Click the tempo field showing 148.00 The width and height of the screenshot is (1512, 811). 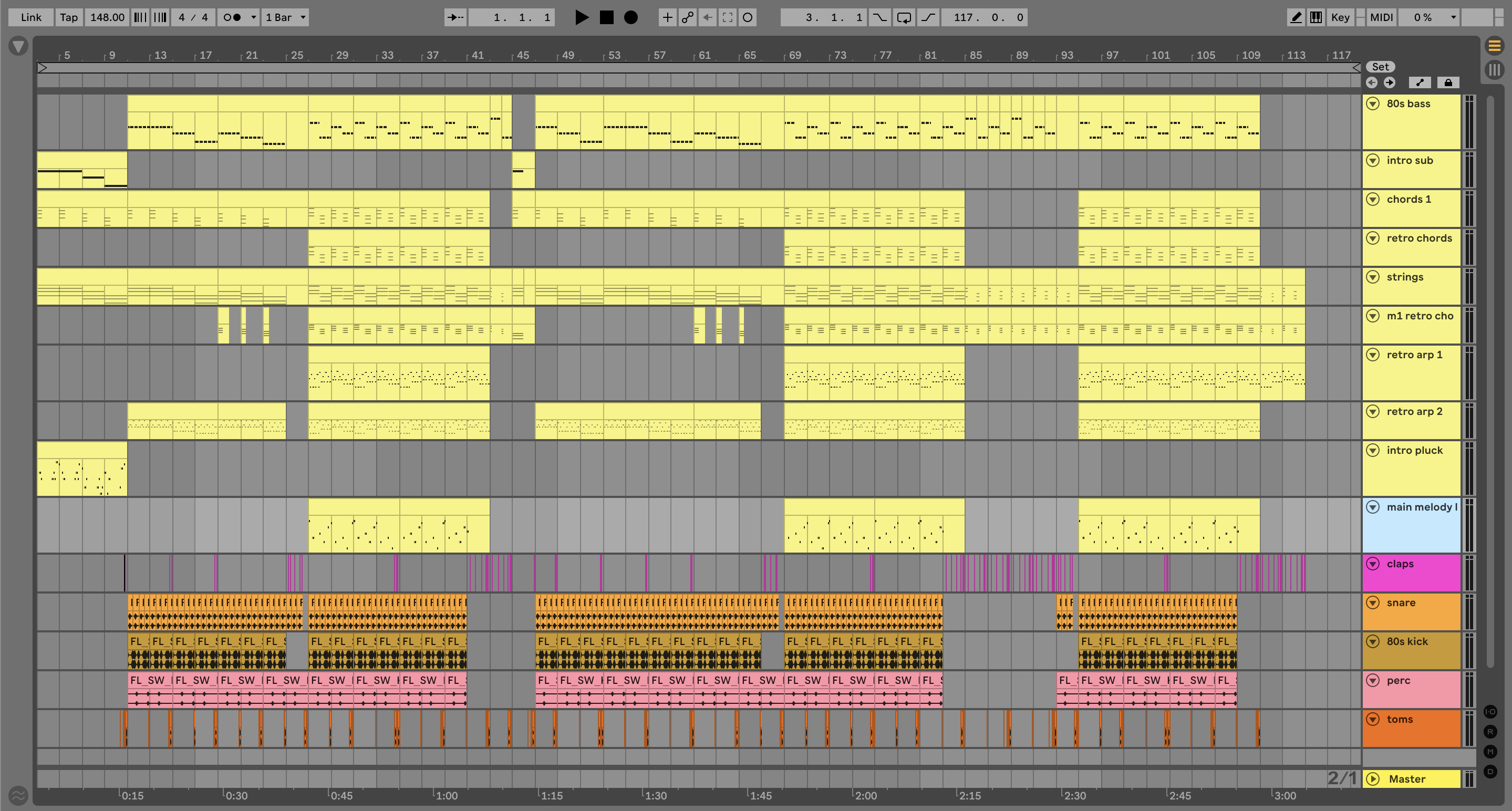point(107,18)
